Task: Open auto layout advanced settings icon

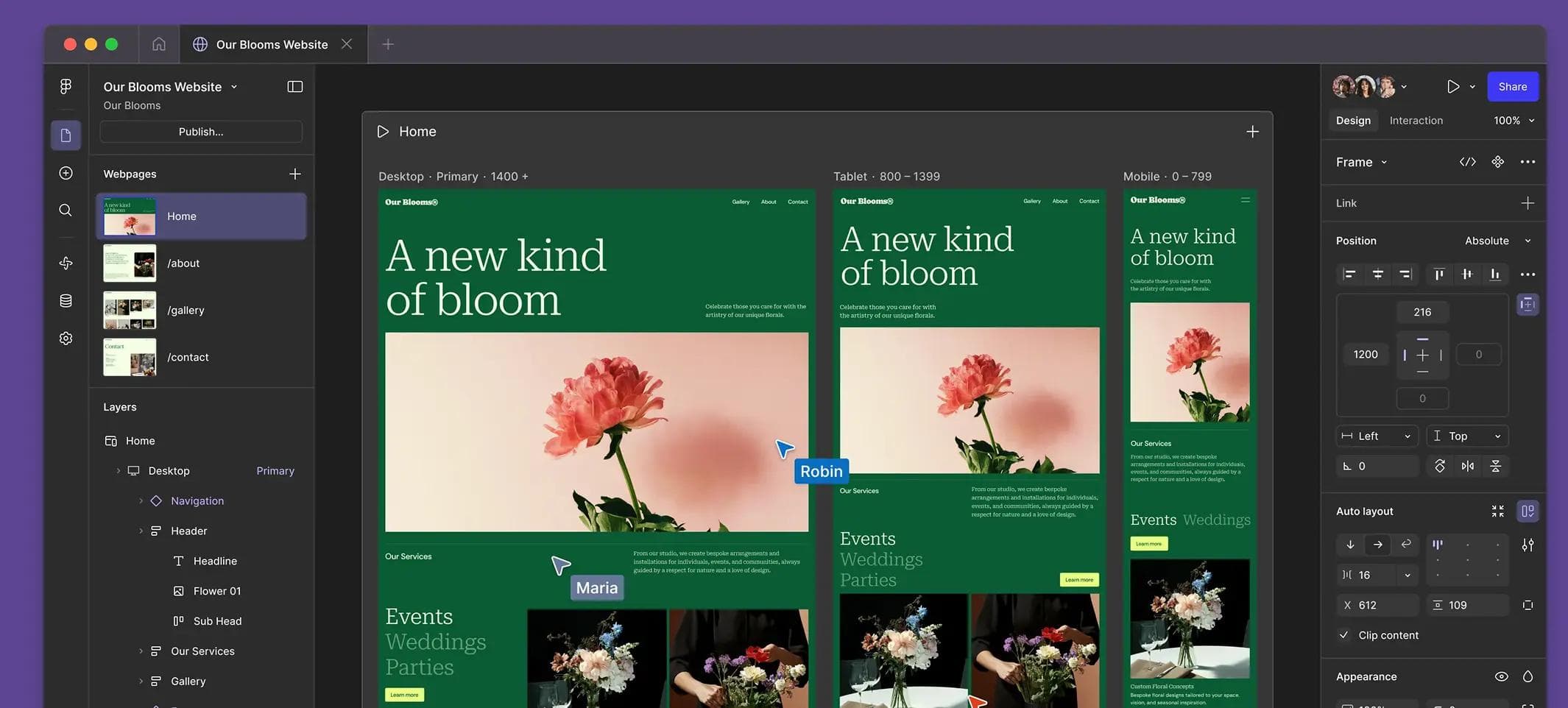Action: [1528, 545]
